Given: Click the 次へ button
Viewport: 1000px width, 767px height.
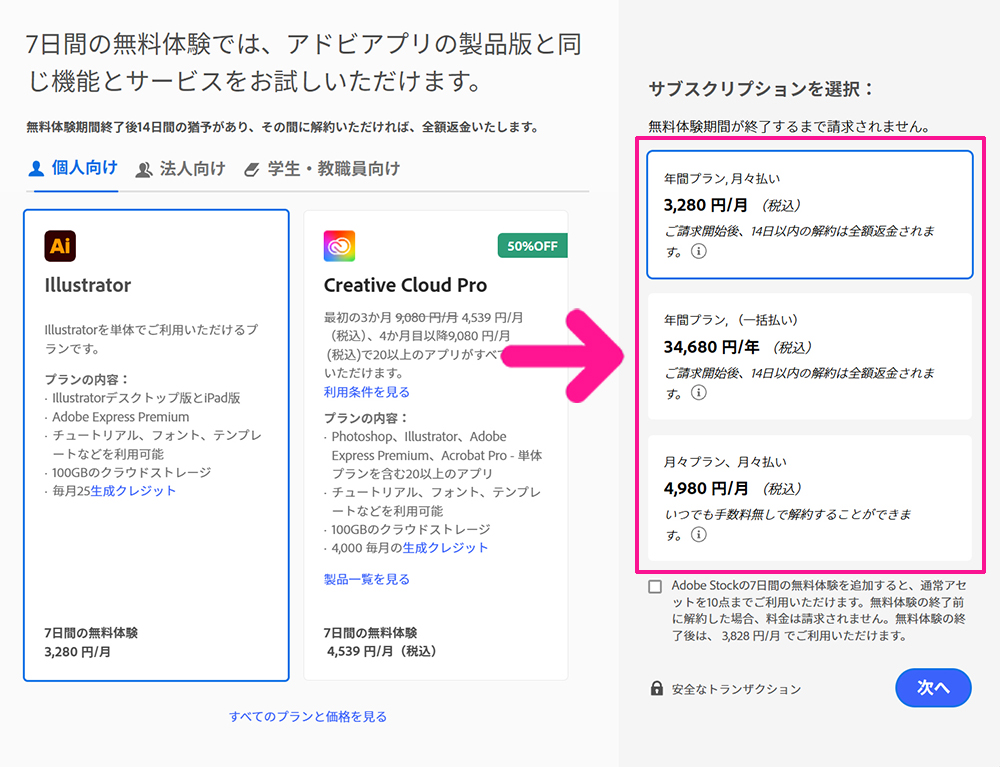Looking at the screenshot, I should (x=933, y=688).
